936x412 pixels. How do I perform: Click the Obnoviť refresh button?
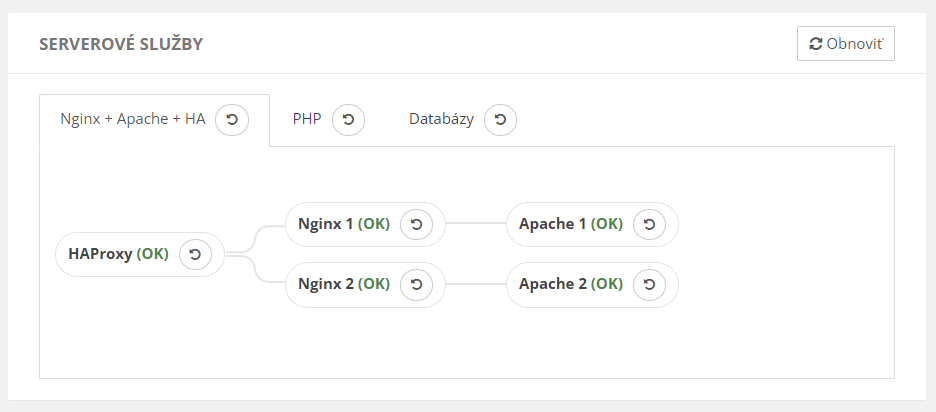click(x=845, y=44)
